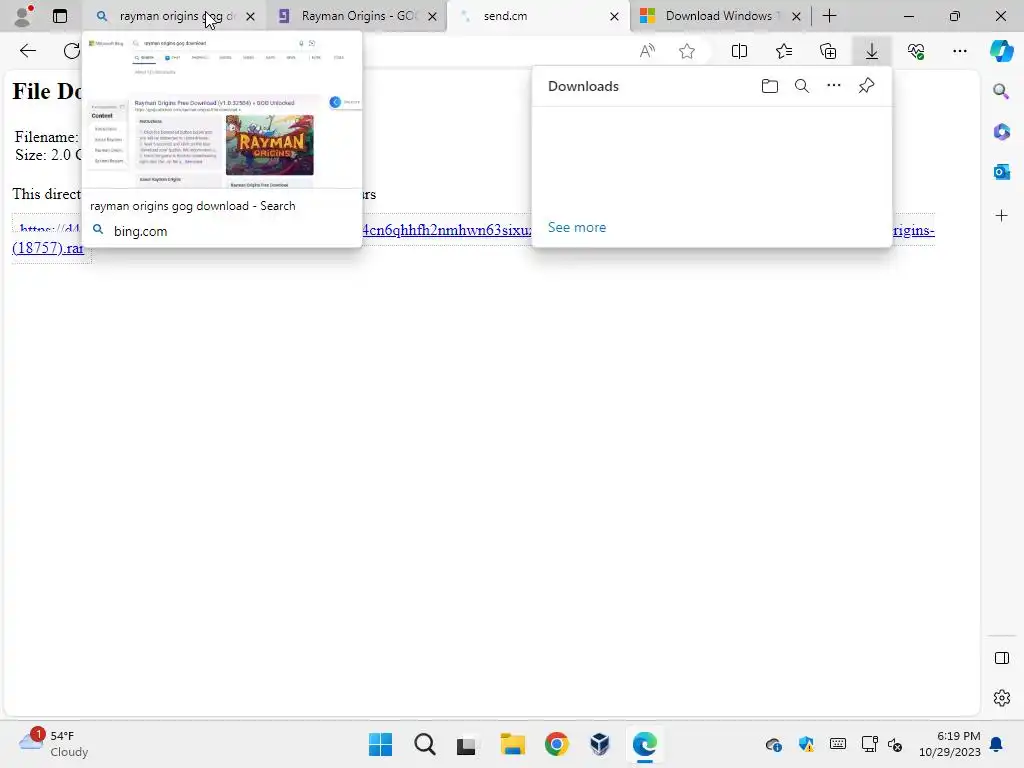Open weather widget showing 54°F Cloudy
The height and width of the screenshot is (768, 1024).
54,744
